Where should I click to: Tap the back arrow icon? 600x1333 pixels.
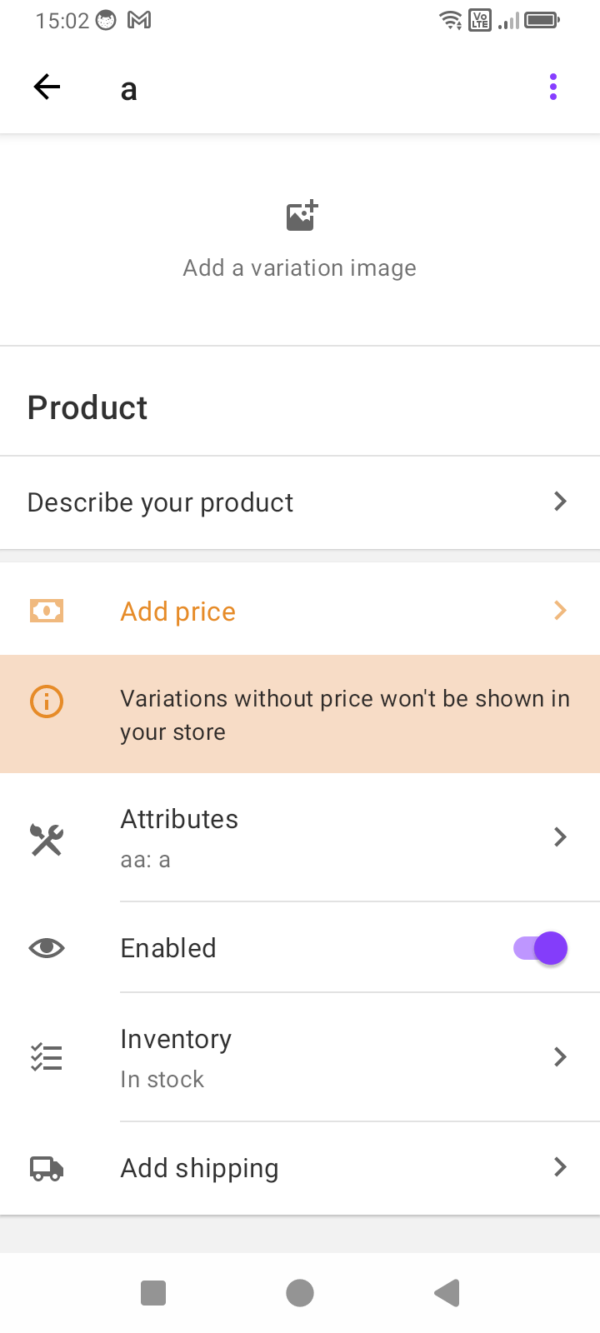coord(47,88)
